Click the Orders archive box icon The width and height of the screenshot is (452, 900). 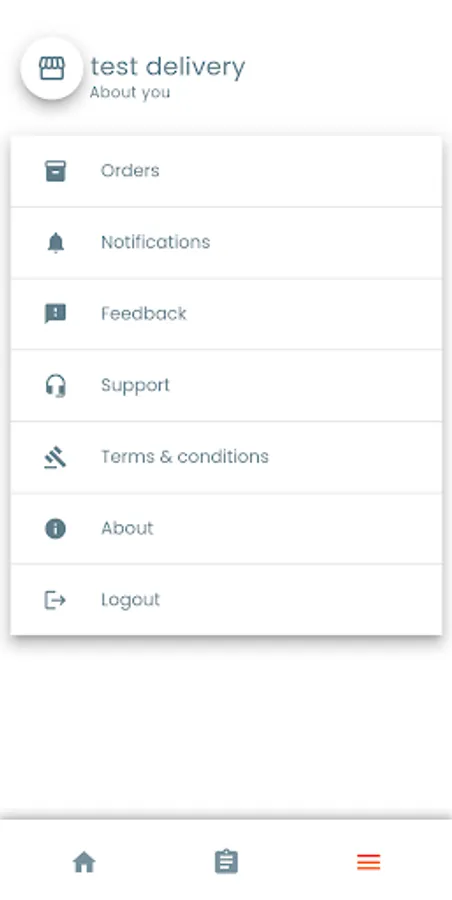pyautogui.click(x=56, y=171)
